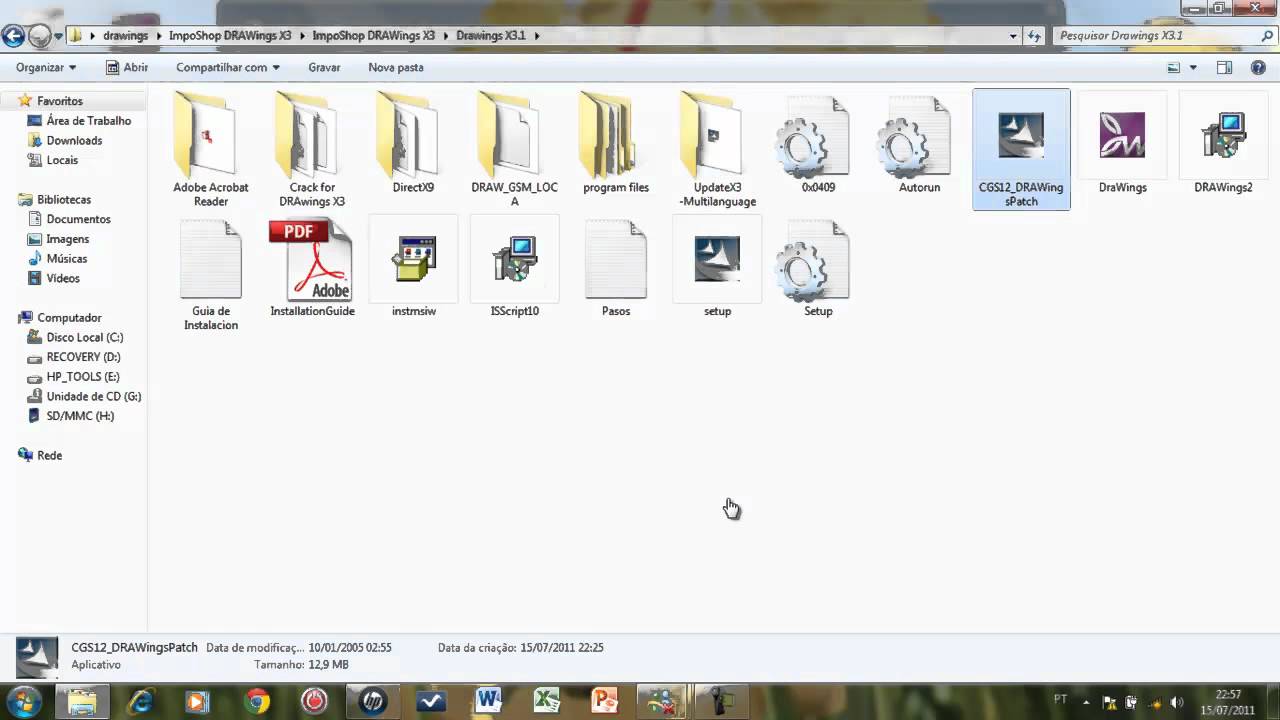Expand the arrow after Drawings X3.1 breadcrumb
Image resolution: width=1280 pixels, height=720 pixels.
[x=537, y=35]
